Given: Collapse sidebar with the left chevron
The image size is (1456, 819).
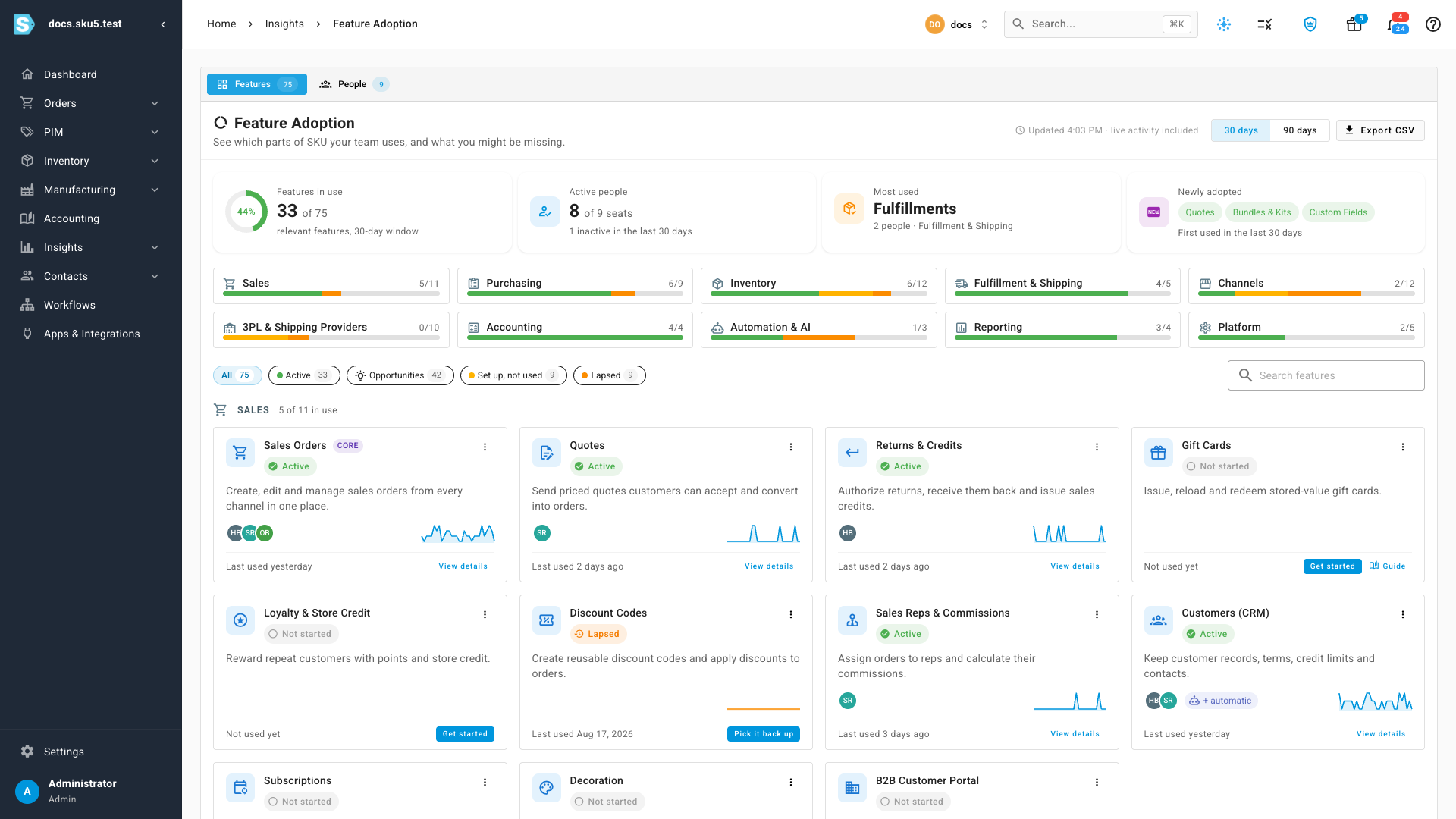Looking at the screenshot, I should [x=163, y=24].
